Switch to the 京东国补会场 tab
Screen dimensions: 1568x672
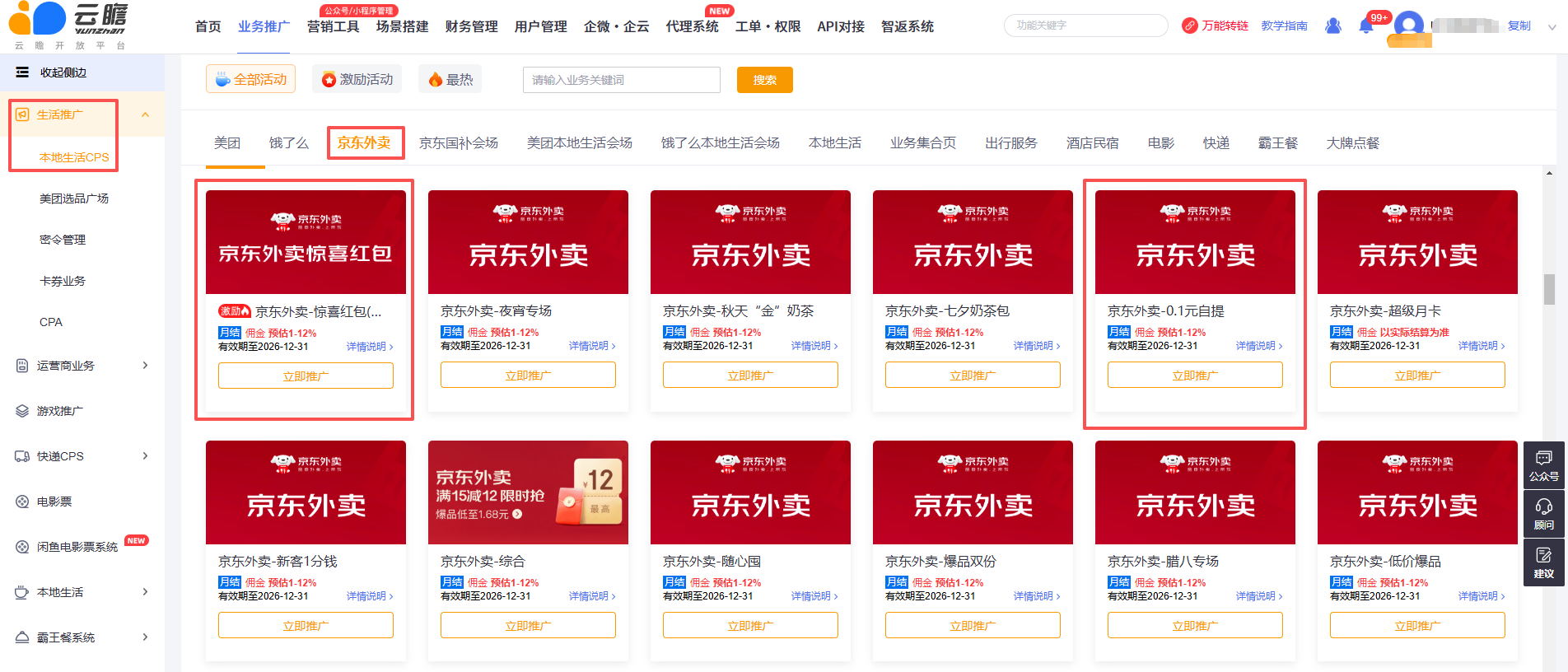click(x=459, y=143)
